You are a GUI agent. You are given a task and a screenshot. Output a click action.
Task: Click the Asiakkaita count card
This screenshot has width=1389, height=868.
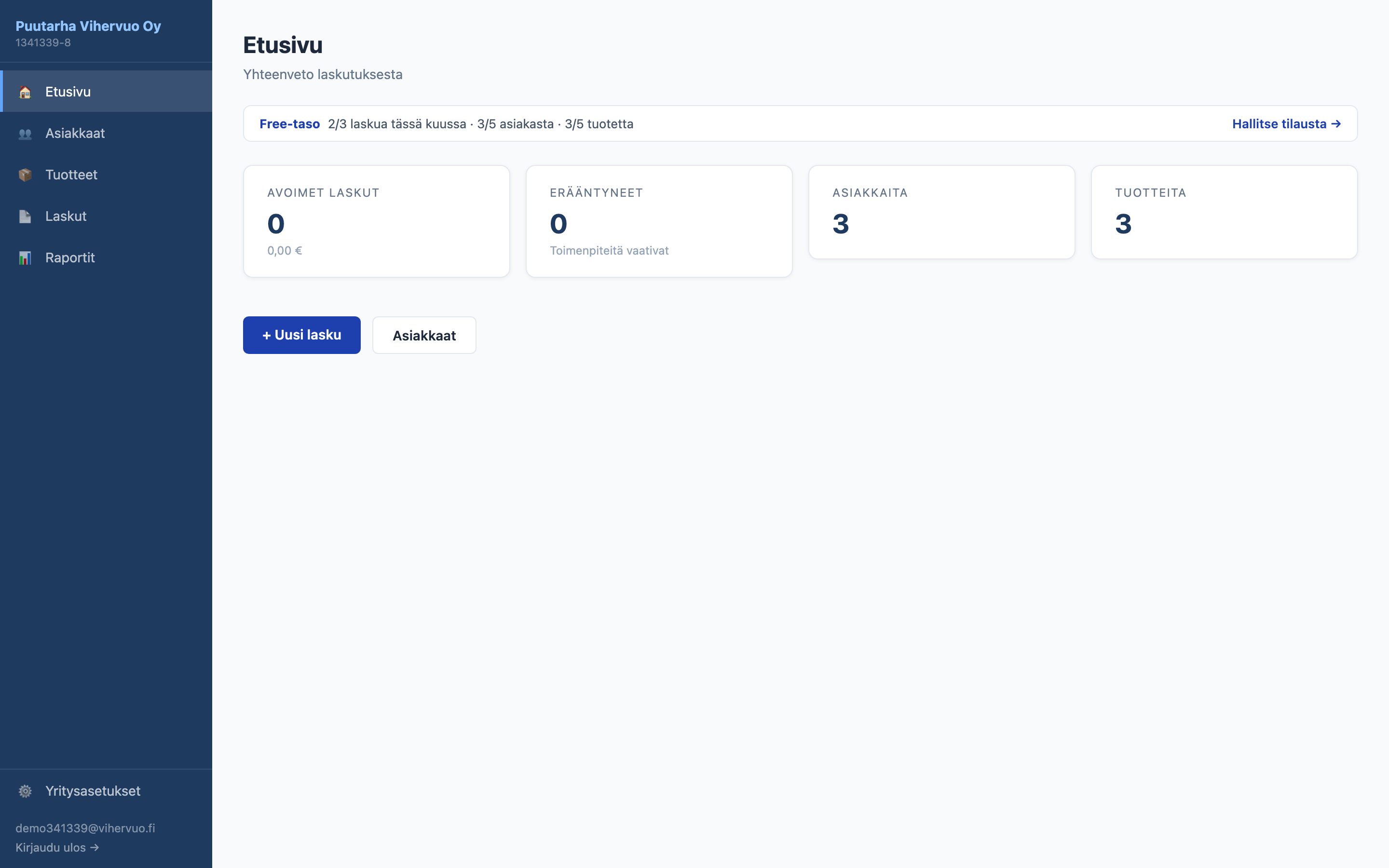pyautogui.click(x=941, y=212)
